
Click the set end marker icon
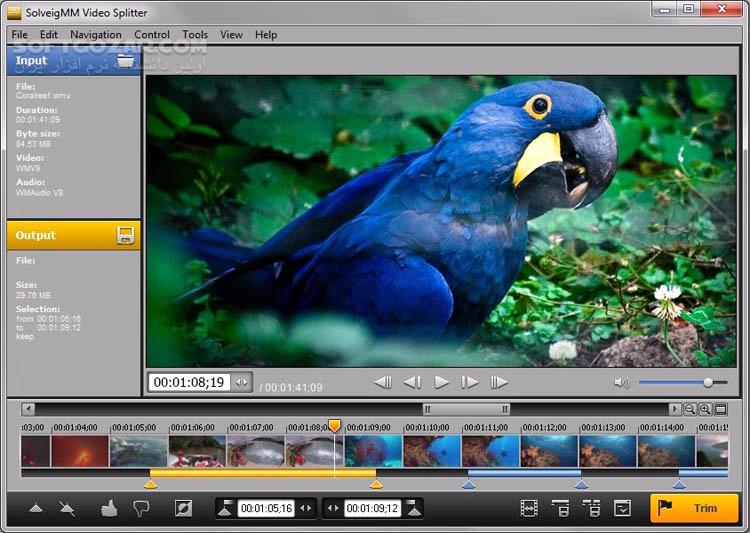(x=414, y=508)
